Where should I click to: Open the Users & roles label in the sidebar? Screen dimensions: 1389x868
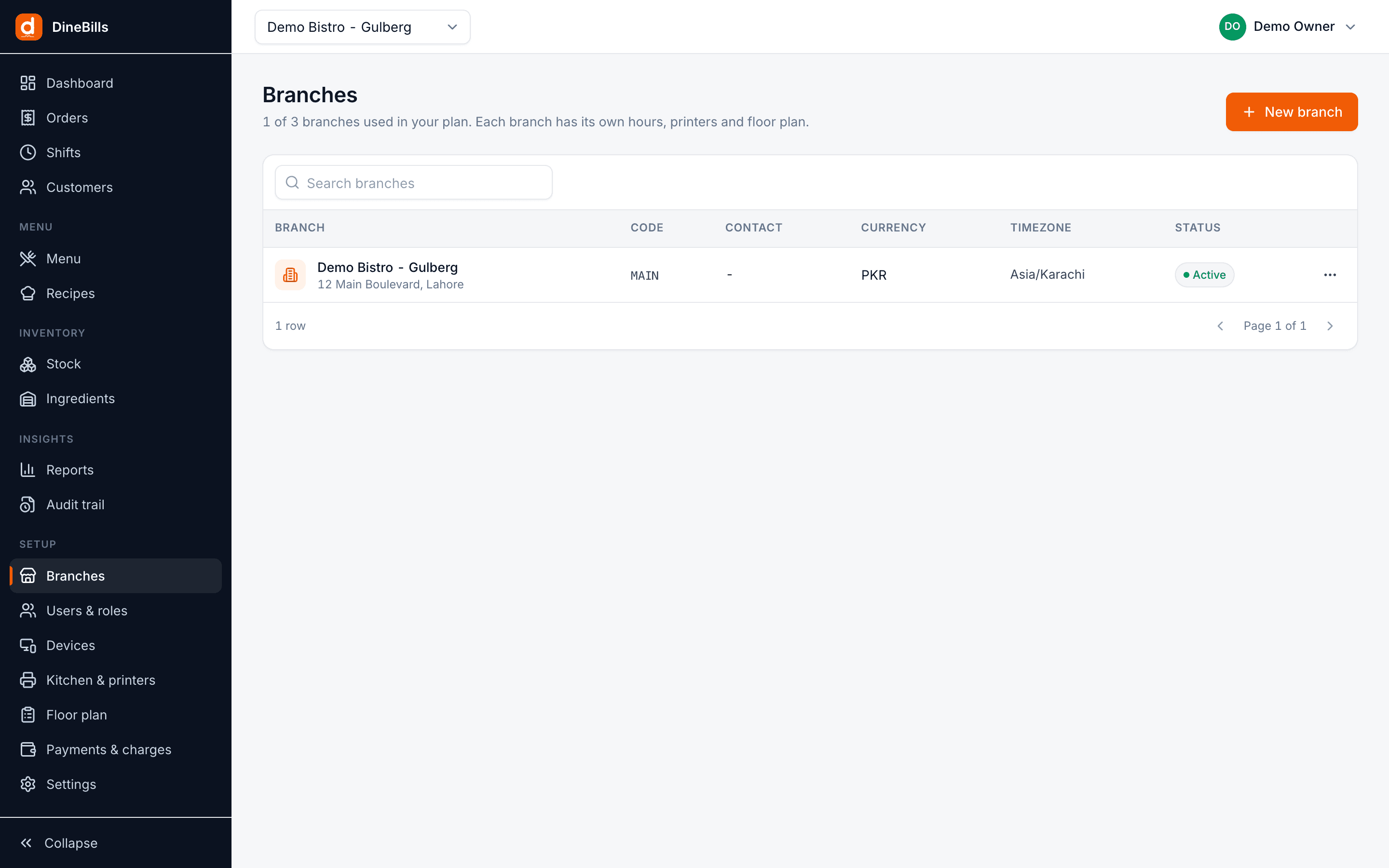pos(87,611)
